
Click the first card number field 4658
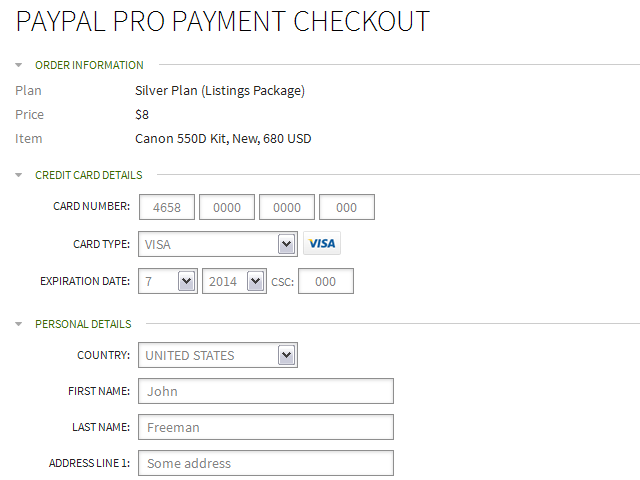click(x=167, y=207)
